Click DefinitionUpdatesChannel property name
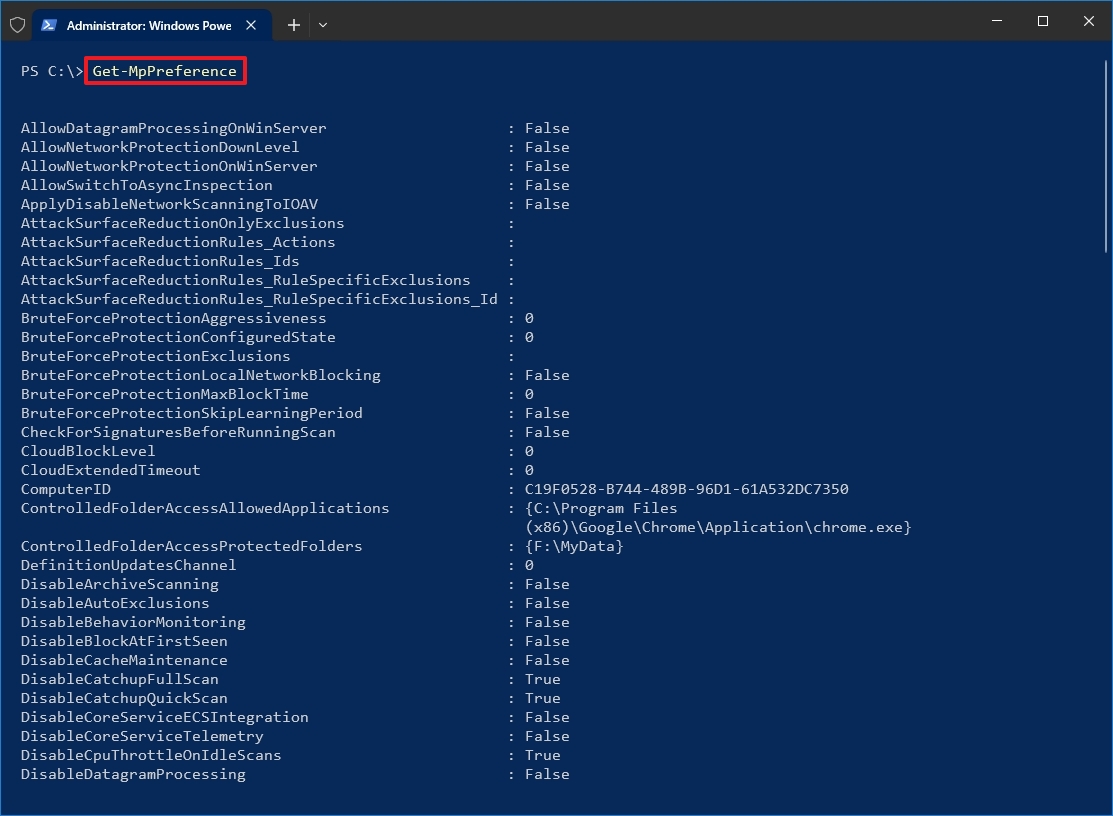The image size is (1113, 816). click(128, 566)
